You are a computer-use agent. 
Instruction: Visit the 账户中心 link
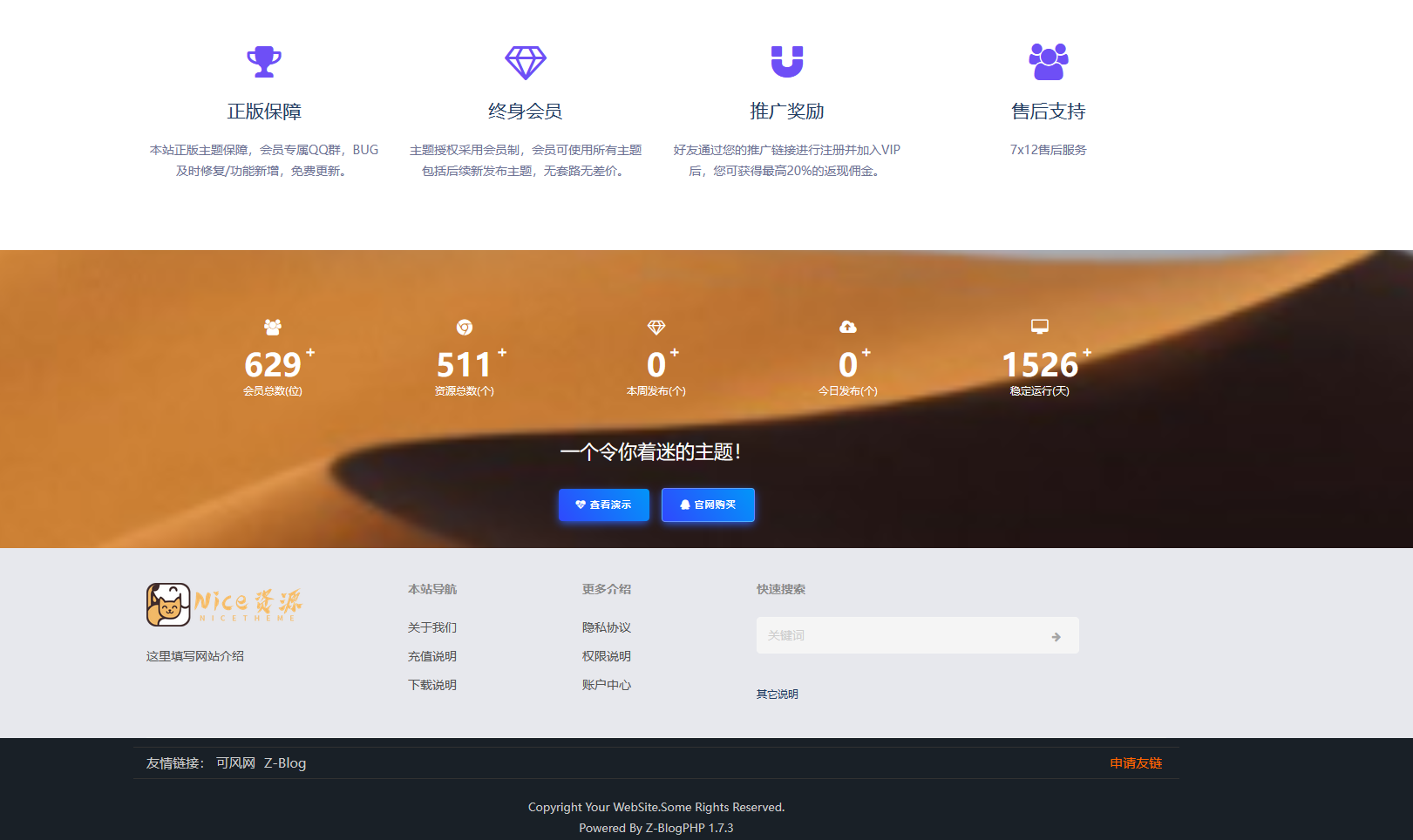pos(607,685)
